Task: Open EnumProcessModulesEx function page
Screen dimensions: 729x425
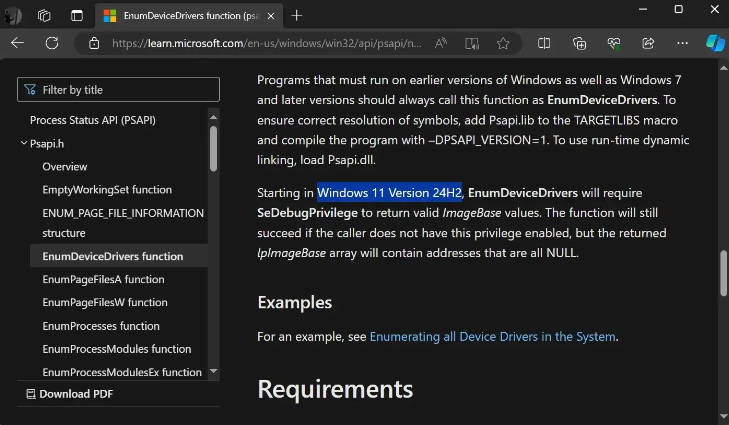Action: [x=122, y=372]
